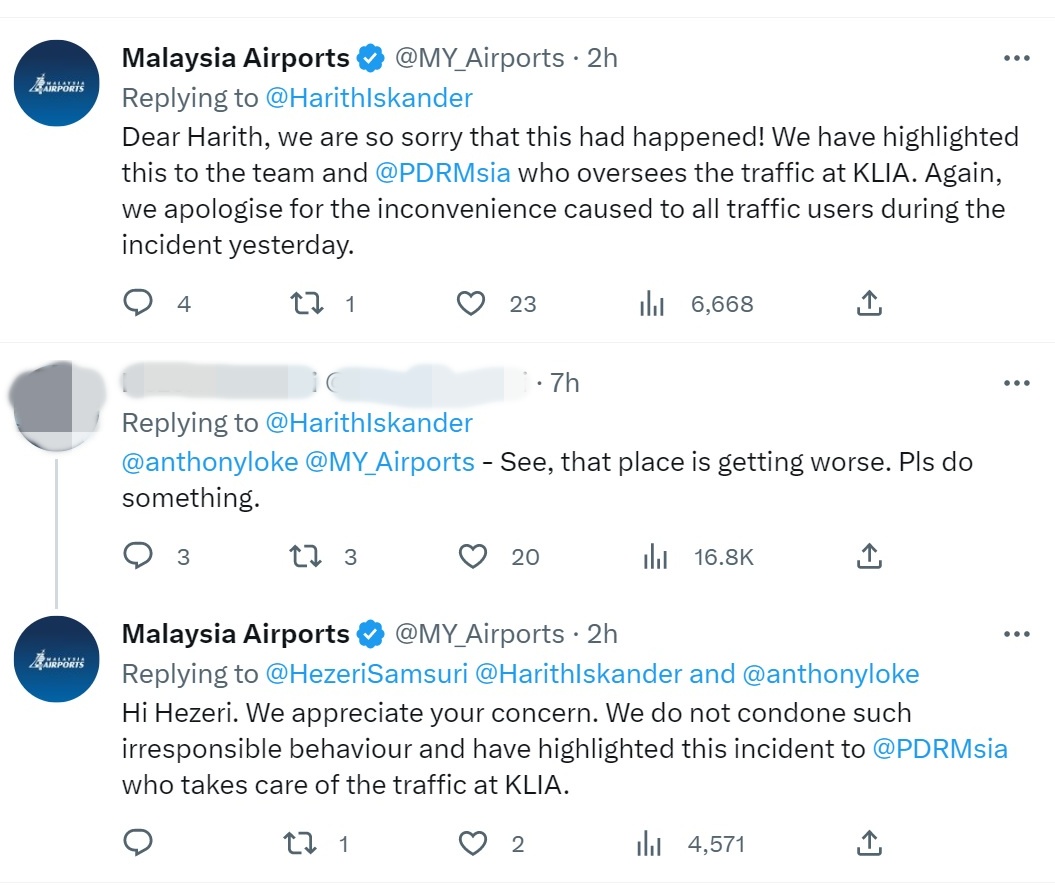View analytics showing 4,571 views
1055x888 pixels.
(652, 844)
